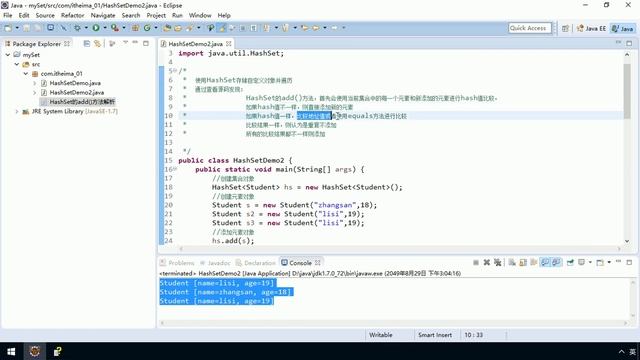Maximize the Package Explorer panel
The height and width of the screenshot is (360, 640).
coord(146,43)
